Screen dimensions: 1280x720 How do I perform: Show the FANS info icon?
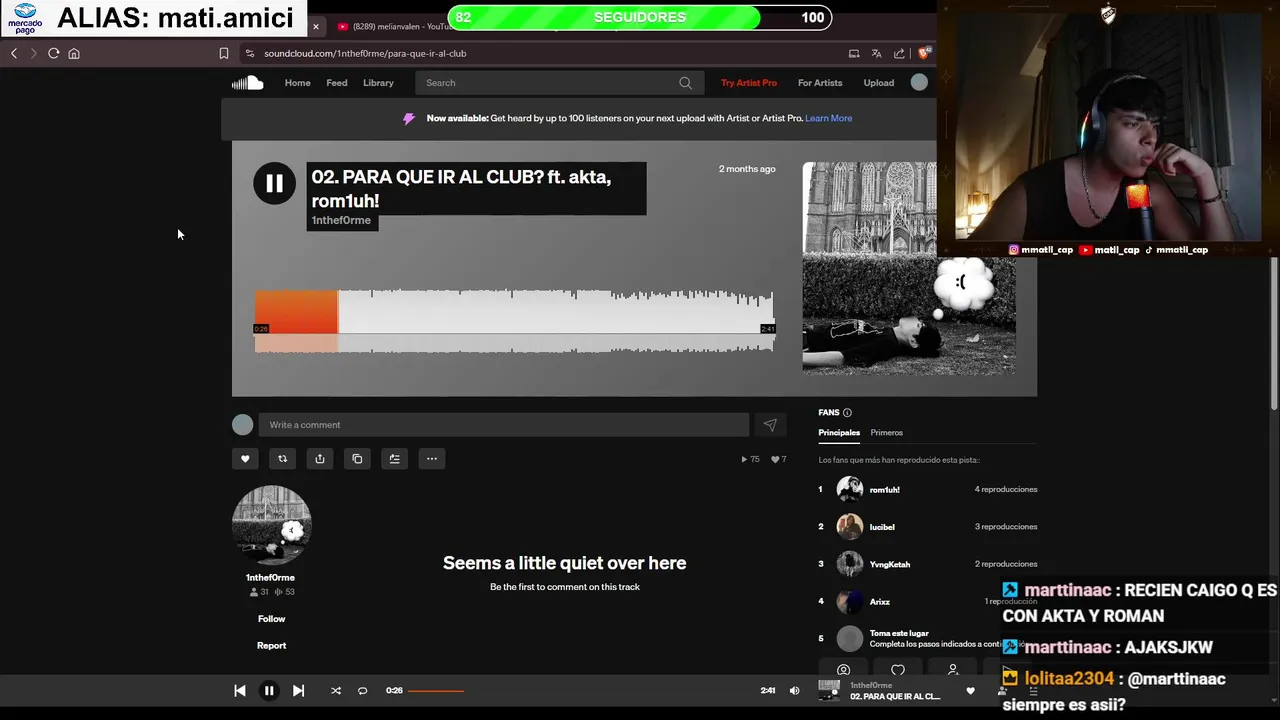[x=847, y=413]
